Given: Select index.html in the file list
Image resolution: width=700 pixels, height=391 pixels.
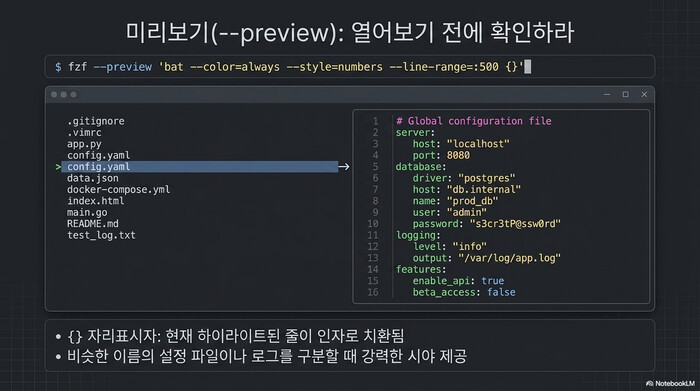Looking at the screenshot, I should (x=96, y=201).
